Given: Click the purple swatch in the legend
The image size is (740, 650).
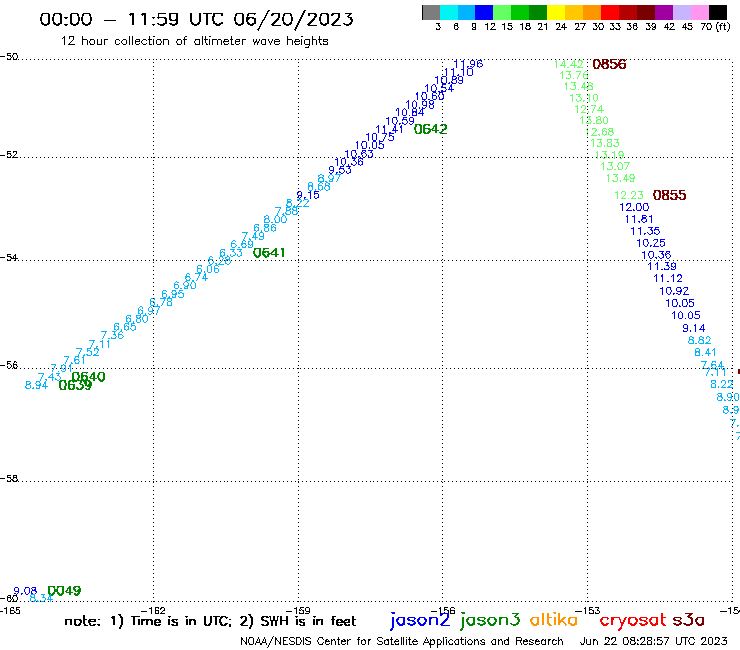Looking at the screenshot, I should pyautogui.click(x=664, y=12).
